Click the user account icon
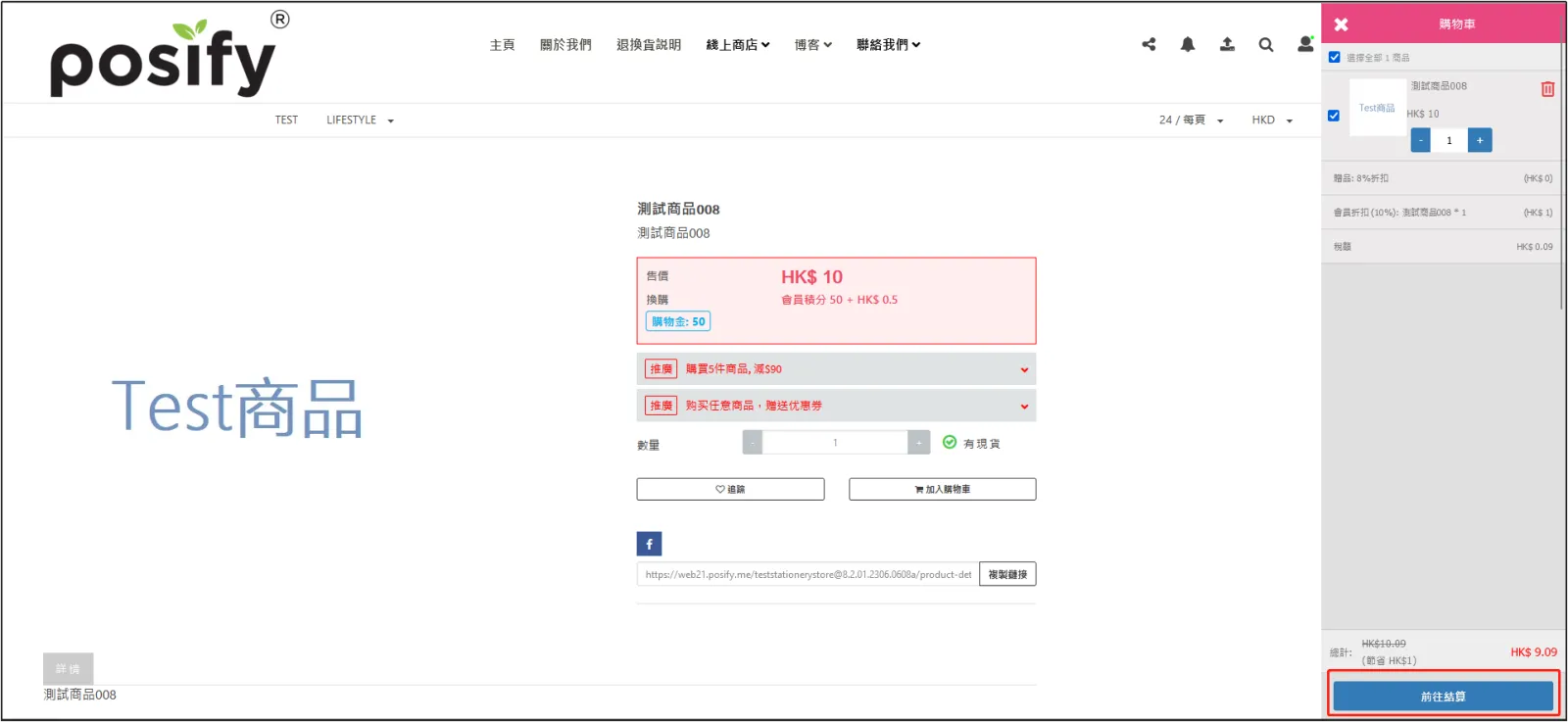The width and height of the screenshot is (1568, 722). click(x=1305, y=44)
